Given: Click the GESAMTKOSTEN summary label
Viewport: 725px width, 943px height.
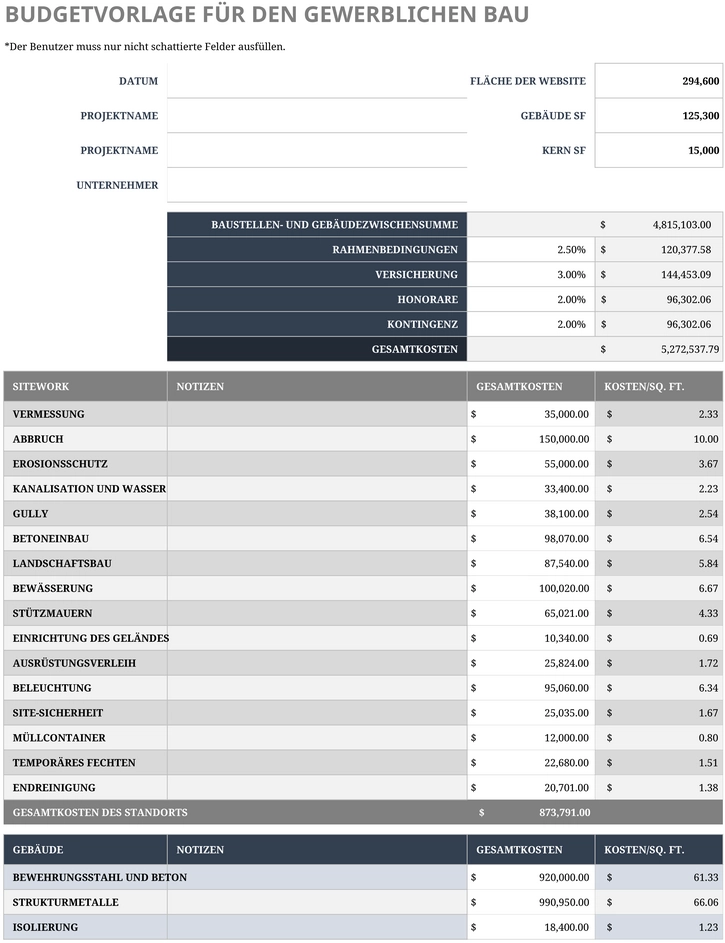Looking at the screenshot, I should click(x=415, y=349).
